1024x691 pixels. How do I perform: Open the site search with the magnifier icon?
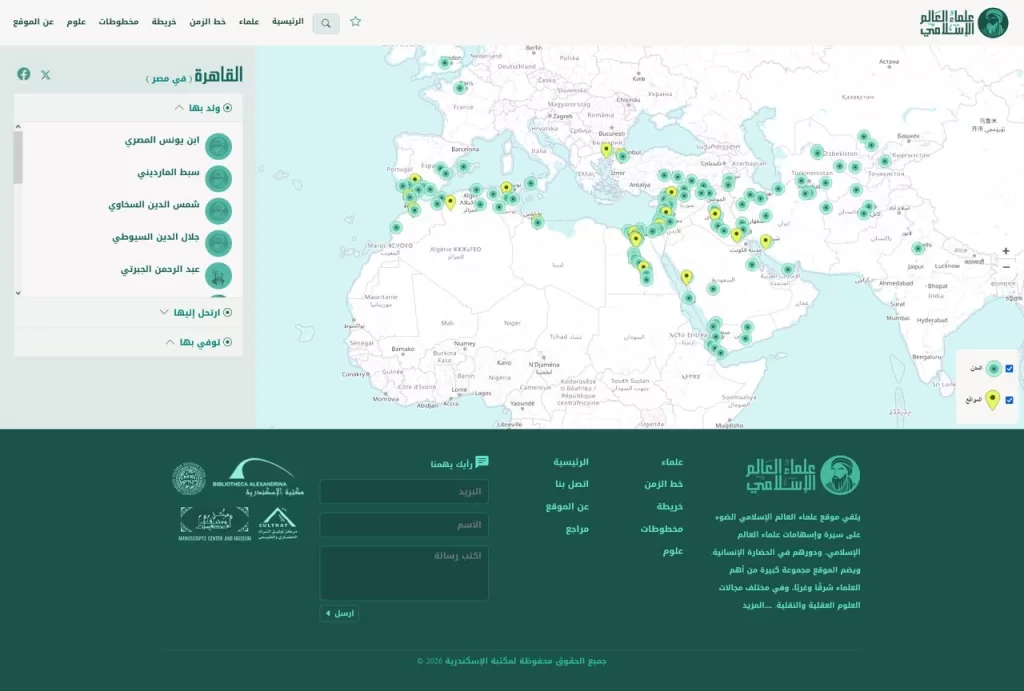[325, 23]
